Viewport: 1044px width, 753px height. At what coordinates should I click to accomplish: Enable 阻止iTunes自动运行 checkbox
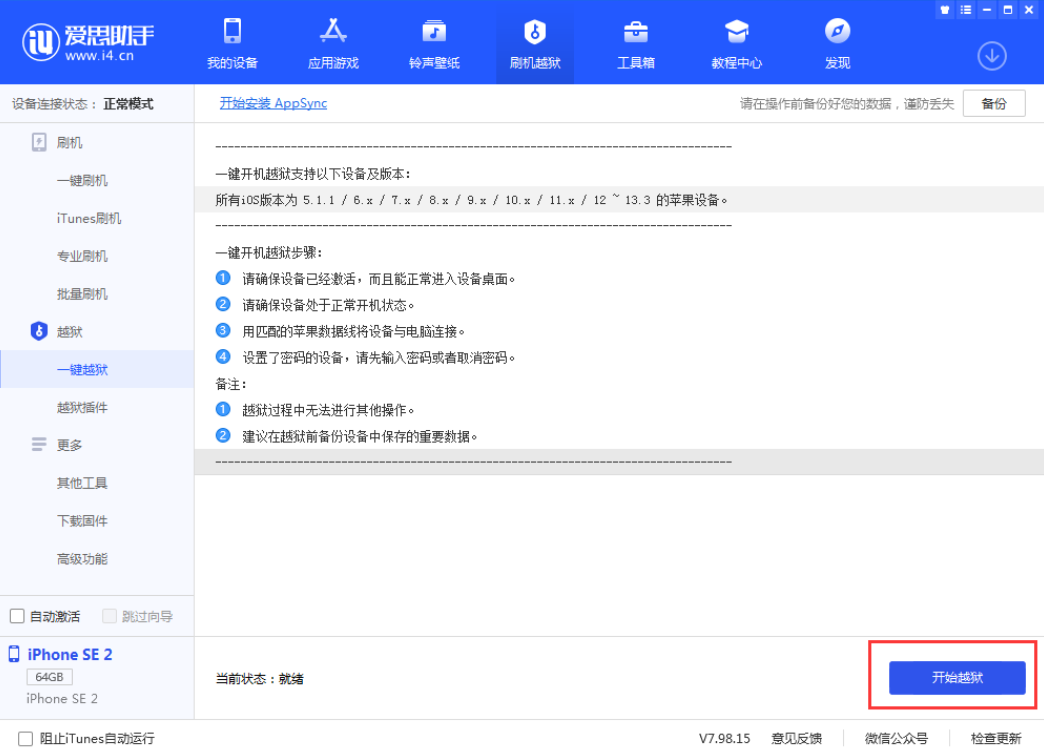[x=25, y=738]
